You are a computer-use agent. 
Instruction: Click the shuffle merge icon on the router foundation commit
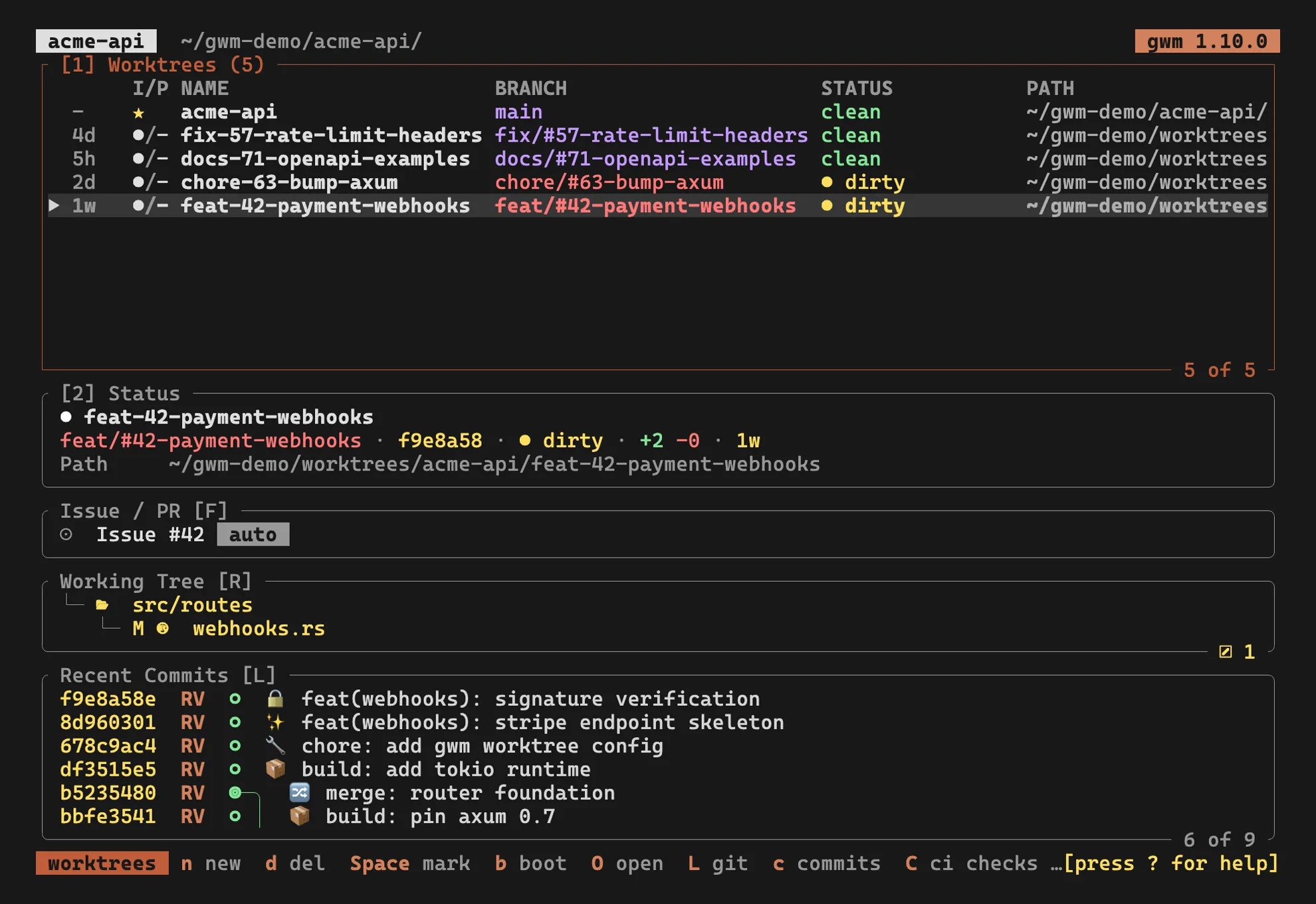coord(300,792)
